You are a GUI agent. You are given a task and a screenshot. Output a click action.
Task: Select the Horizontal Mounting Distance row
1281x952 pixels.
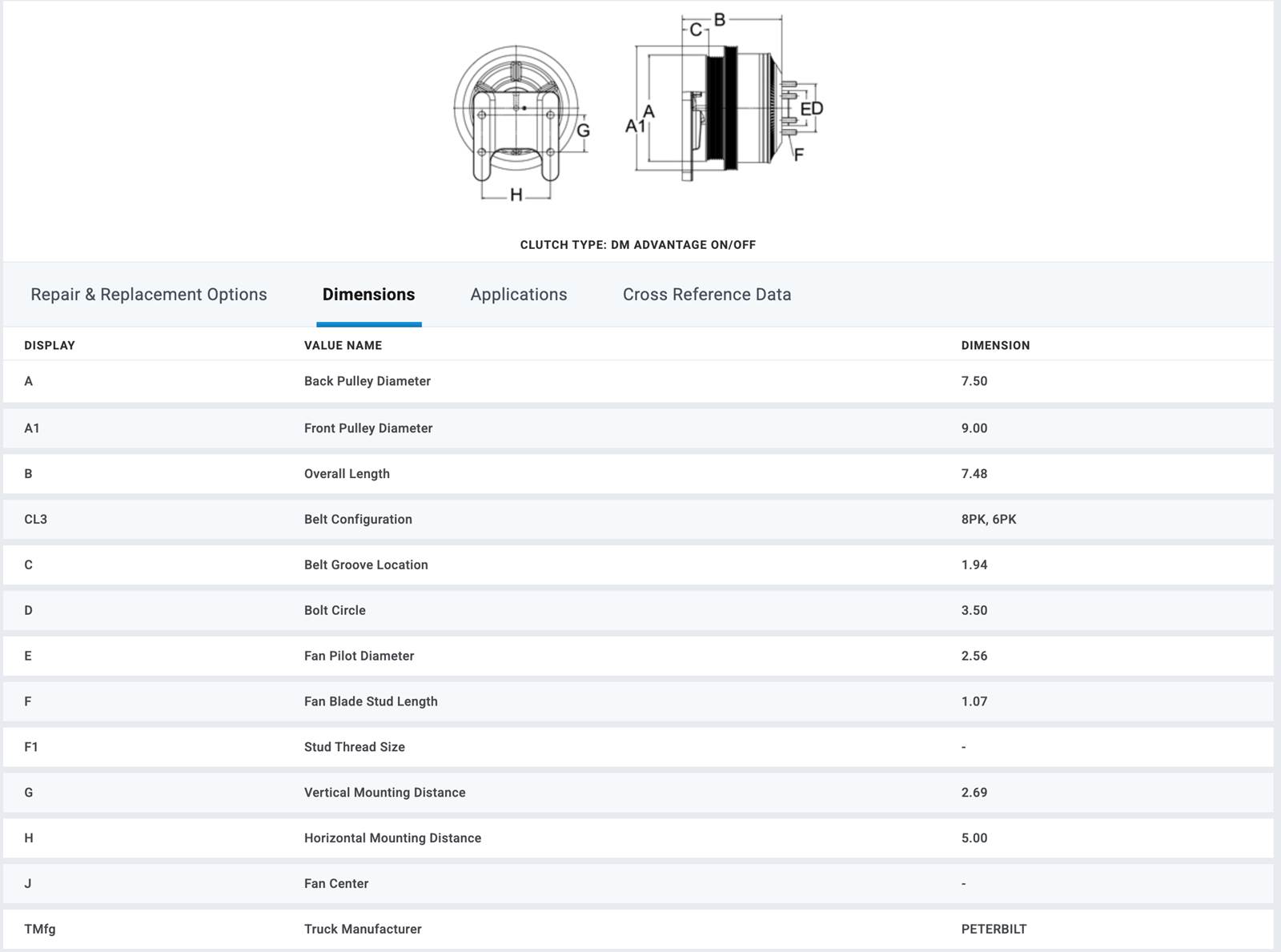[x=392, y=838]
